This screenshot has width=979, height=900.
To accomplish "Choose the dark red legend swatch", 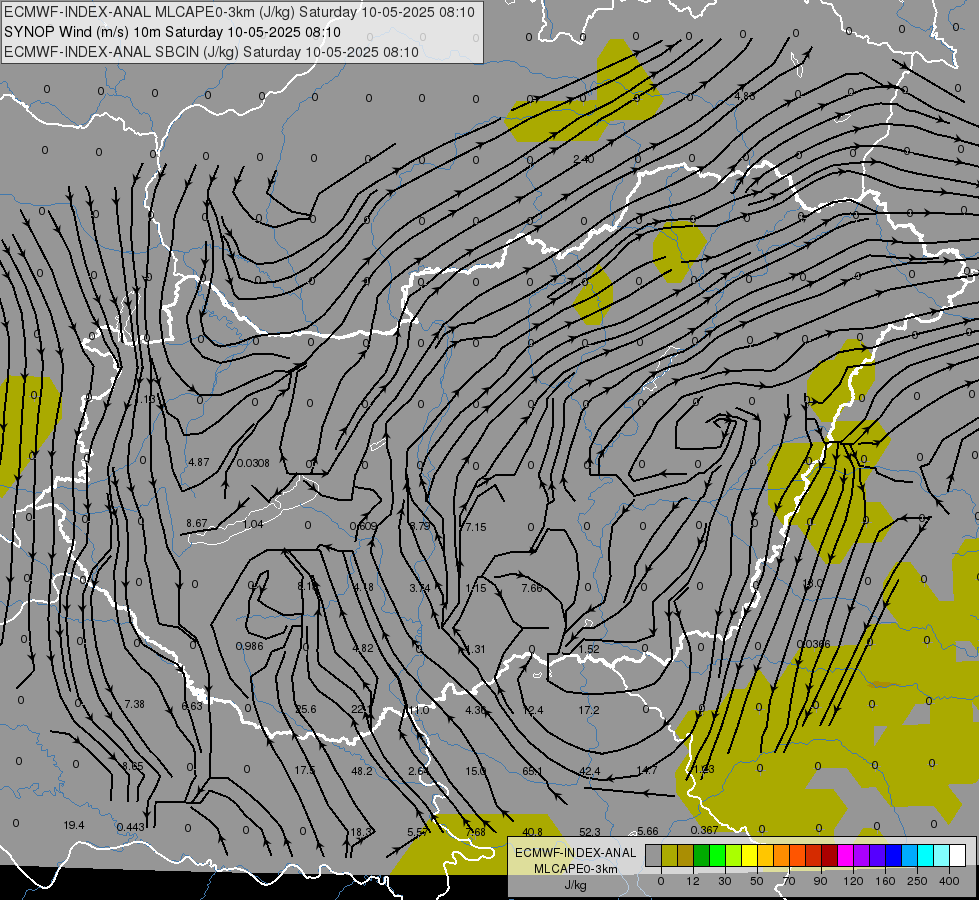I will [x=829, y=856].
